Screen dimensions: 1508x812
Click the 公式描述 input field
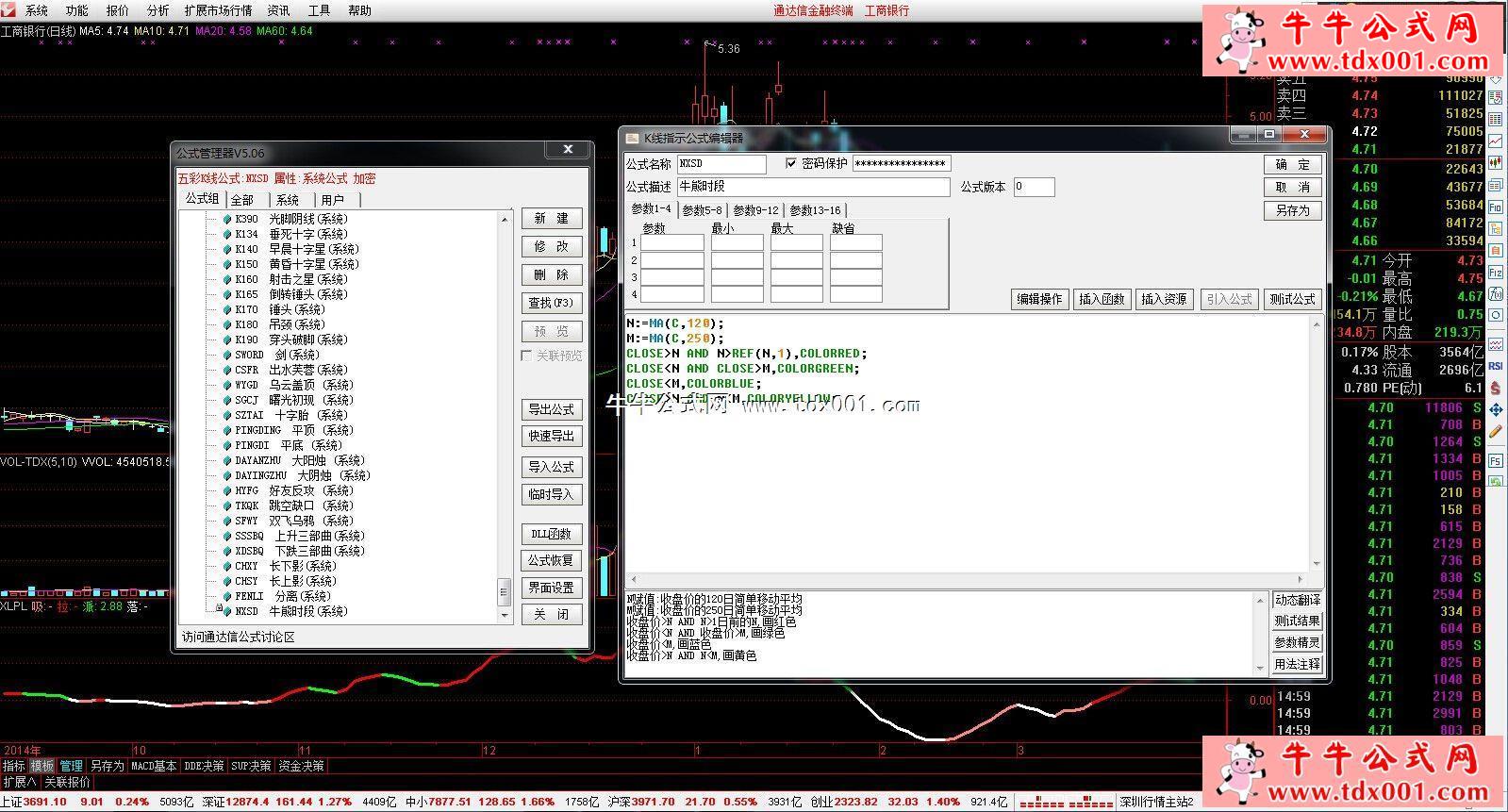(x=813, y=187)
